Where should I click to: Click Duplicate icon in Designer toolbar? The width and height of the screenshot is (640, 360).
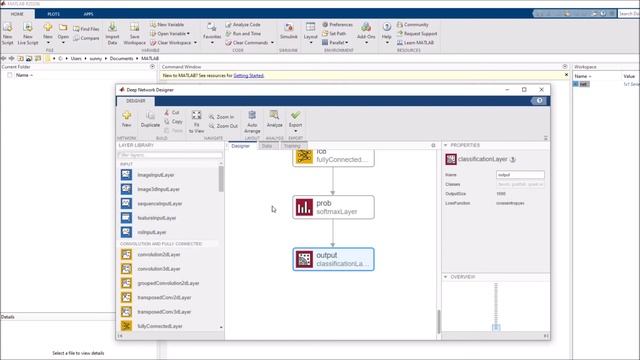(150, 116)
